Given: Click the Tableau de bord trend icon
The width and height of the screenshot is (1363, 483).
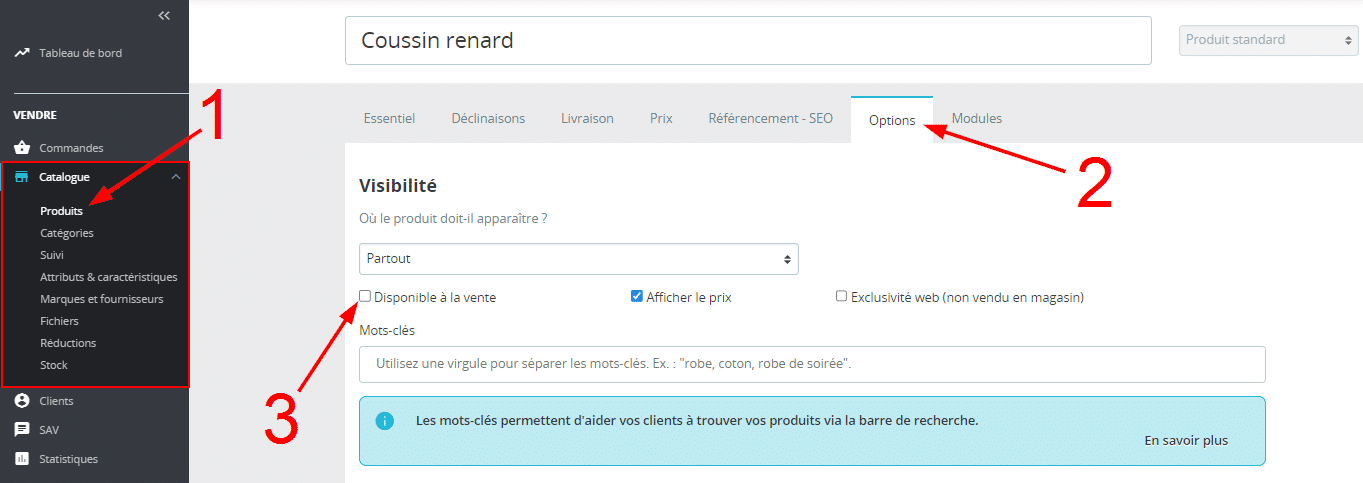Looking at the screenshot, I should pyautogui.click(x=22, y=53).
